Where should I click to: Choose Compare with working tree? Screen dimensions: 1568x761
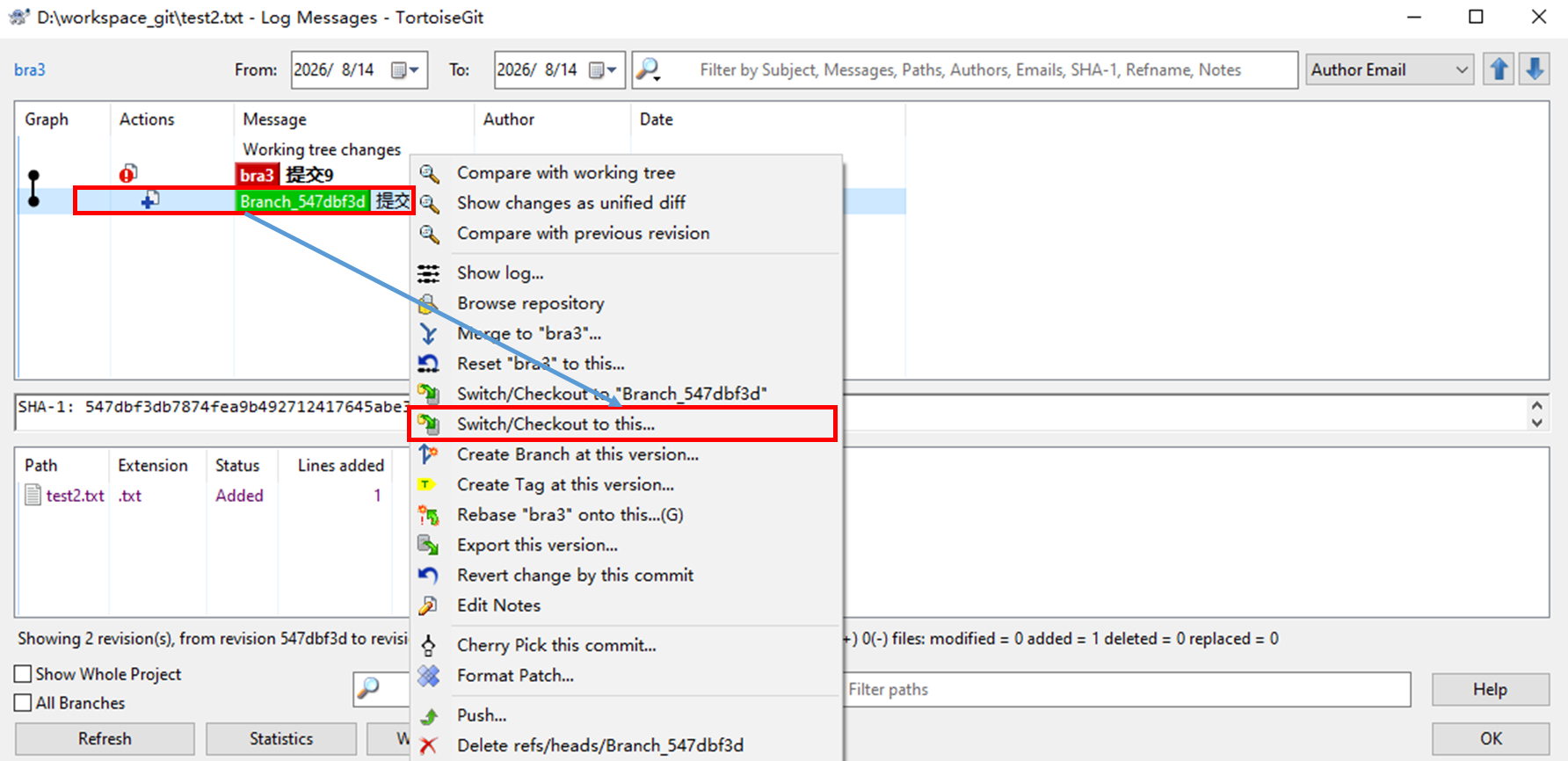pos(626,173)
